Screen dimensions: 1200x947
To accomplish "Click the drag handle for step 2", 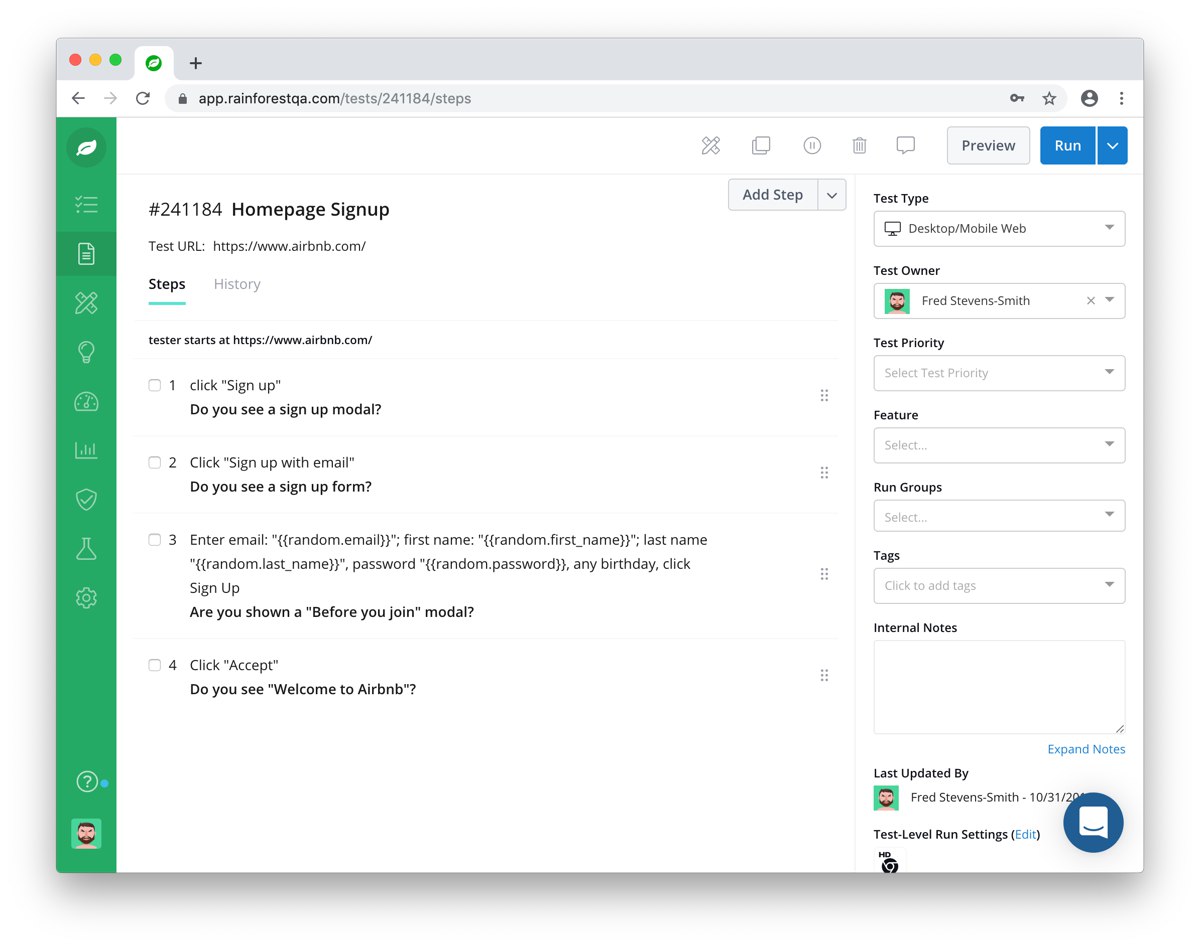I will [x=824, y=473].
